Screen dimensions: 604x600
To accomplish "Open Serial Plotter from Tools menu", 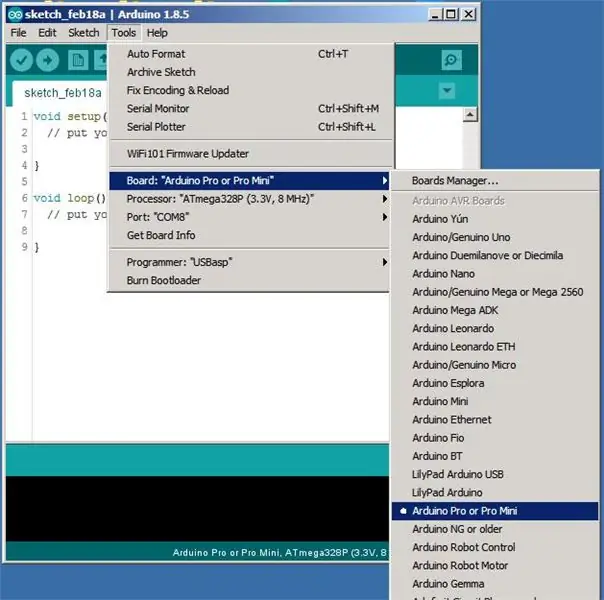I will [250, 127].
